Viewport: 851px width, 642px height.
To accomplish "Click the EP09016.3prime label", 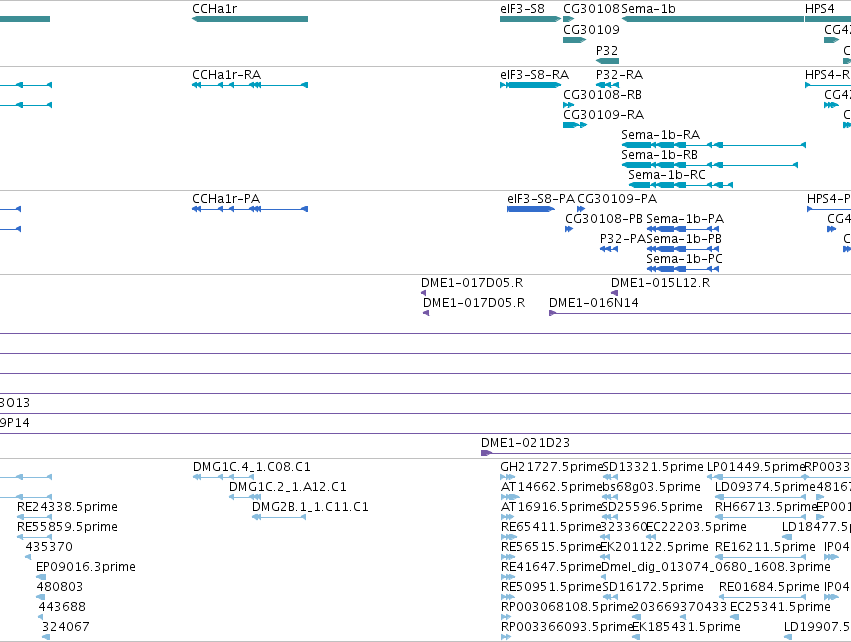I will pos(86,567).
